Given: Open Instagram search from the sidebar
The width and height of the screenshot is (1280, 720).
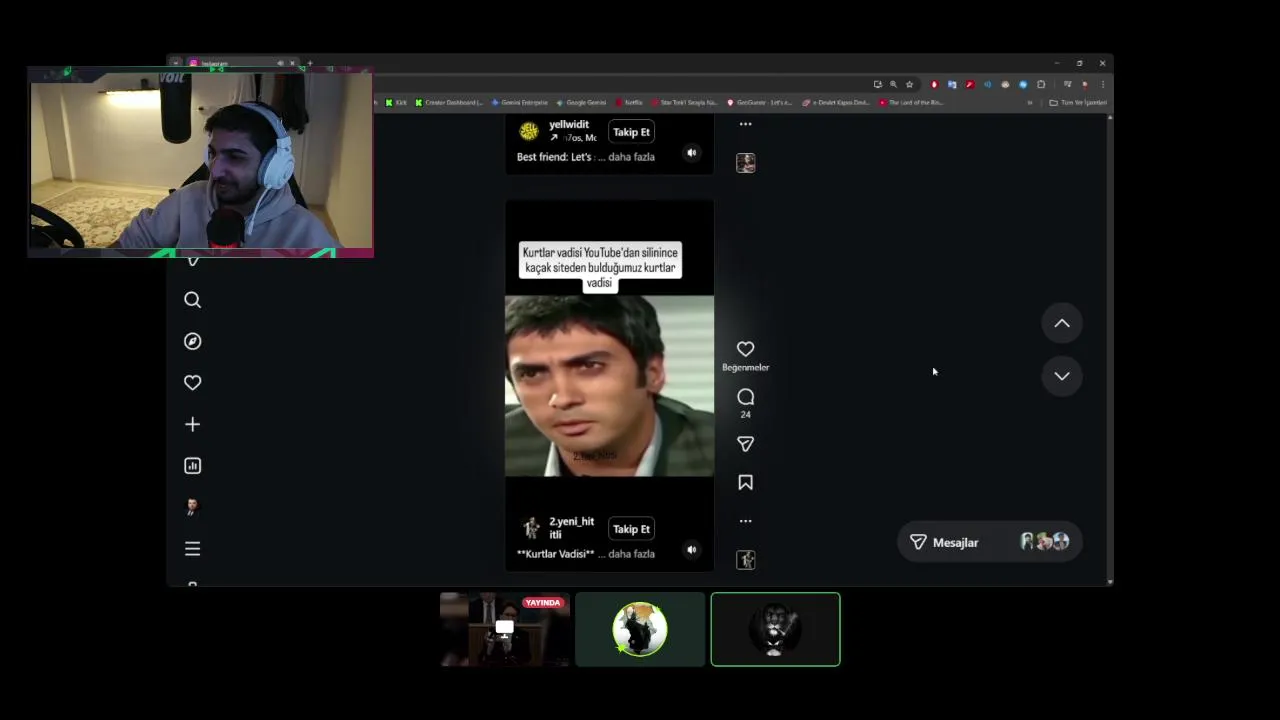Looking at the screenshot, I should [x=192, y=300].
